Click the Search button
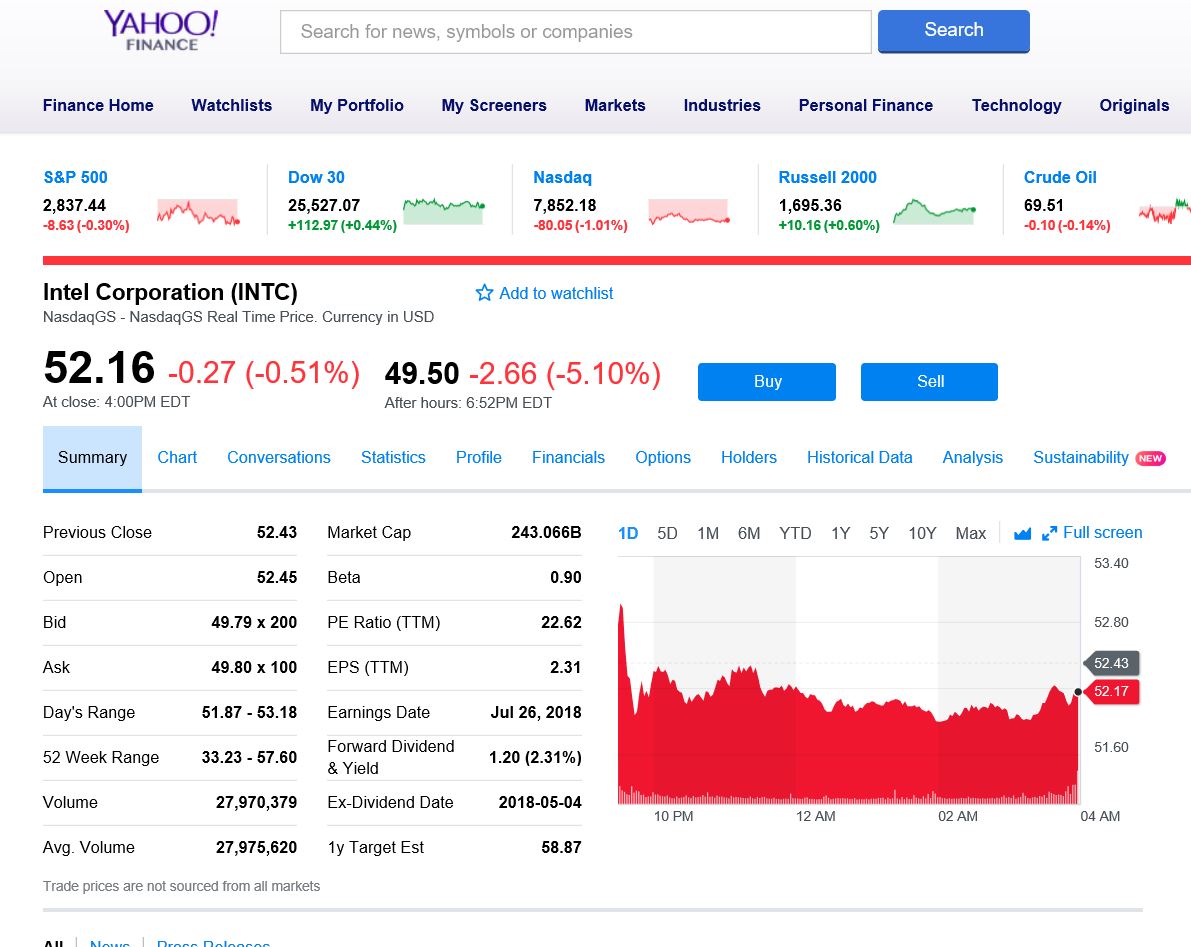The width and height of the screenshot is (1191, 947). coord(953,30)
